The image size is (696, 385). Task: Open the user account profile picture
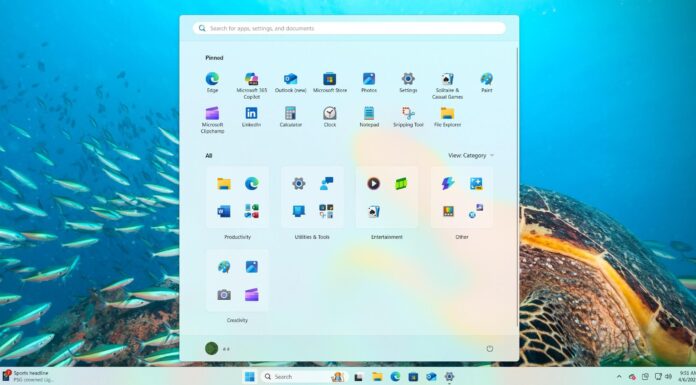click(x=211, y=349)
